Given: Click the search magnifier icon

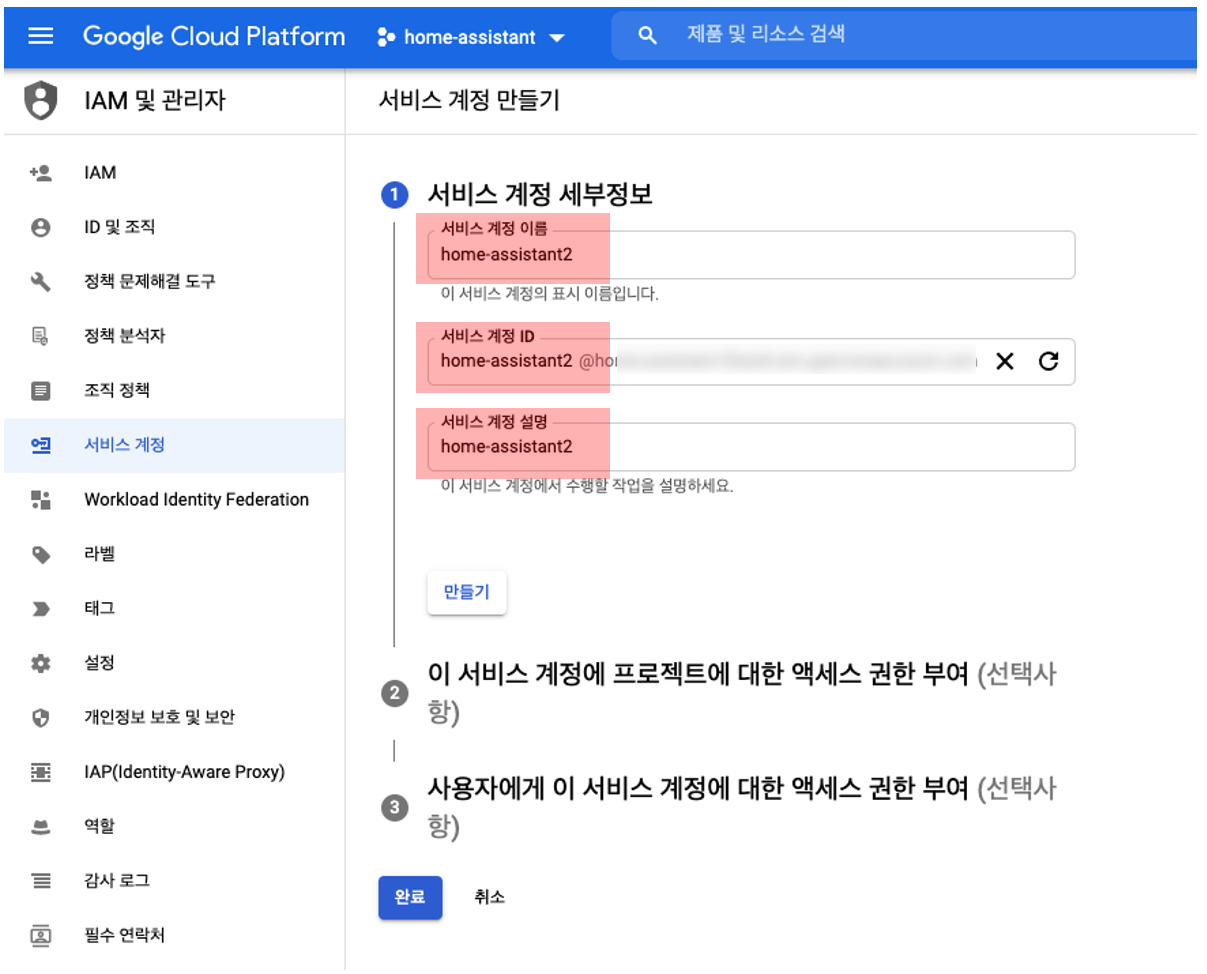Looking at the screenshot, I should point(648,35).
